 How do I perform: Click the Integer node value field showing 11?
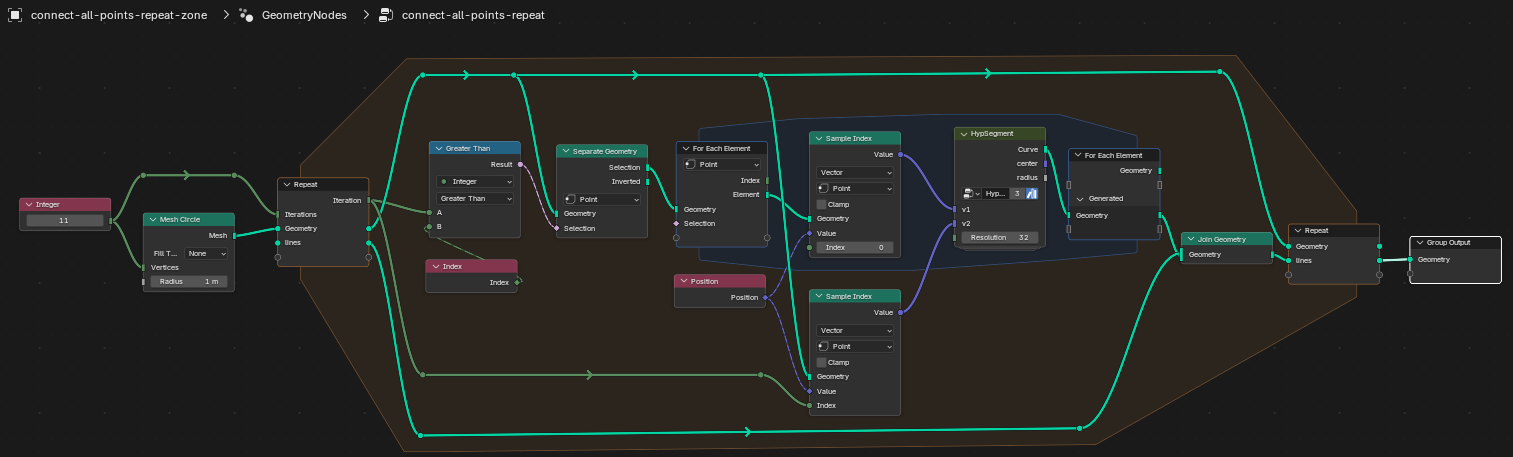click(65, 220)
